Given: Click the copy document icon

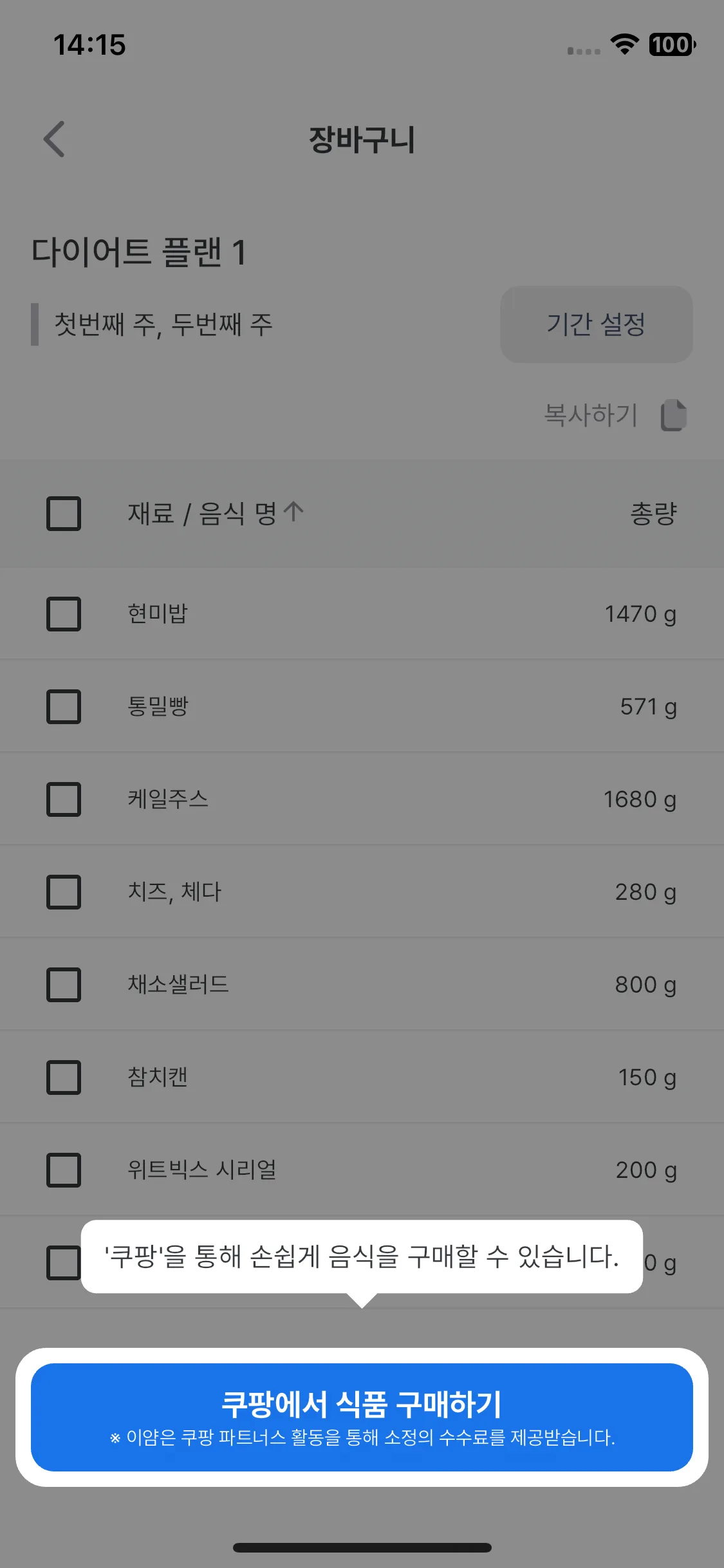Looking at the screenshot, I should coord(674,415).
